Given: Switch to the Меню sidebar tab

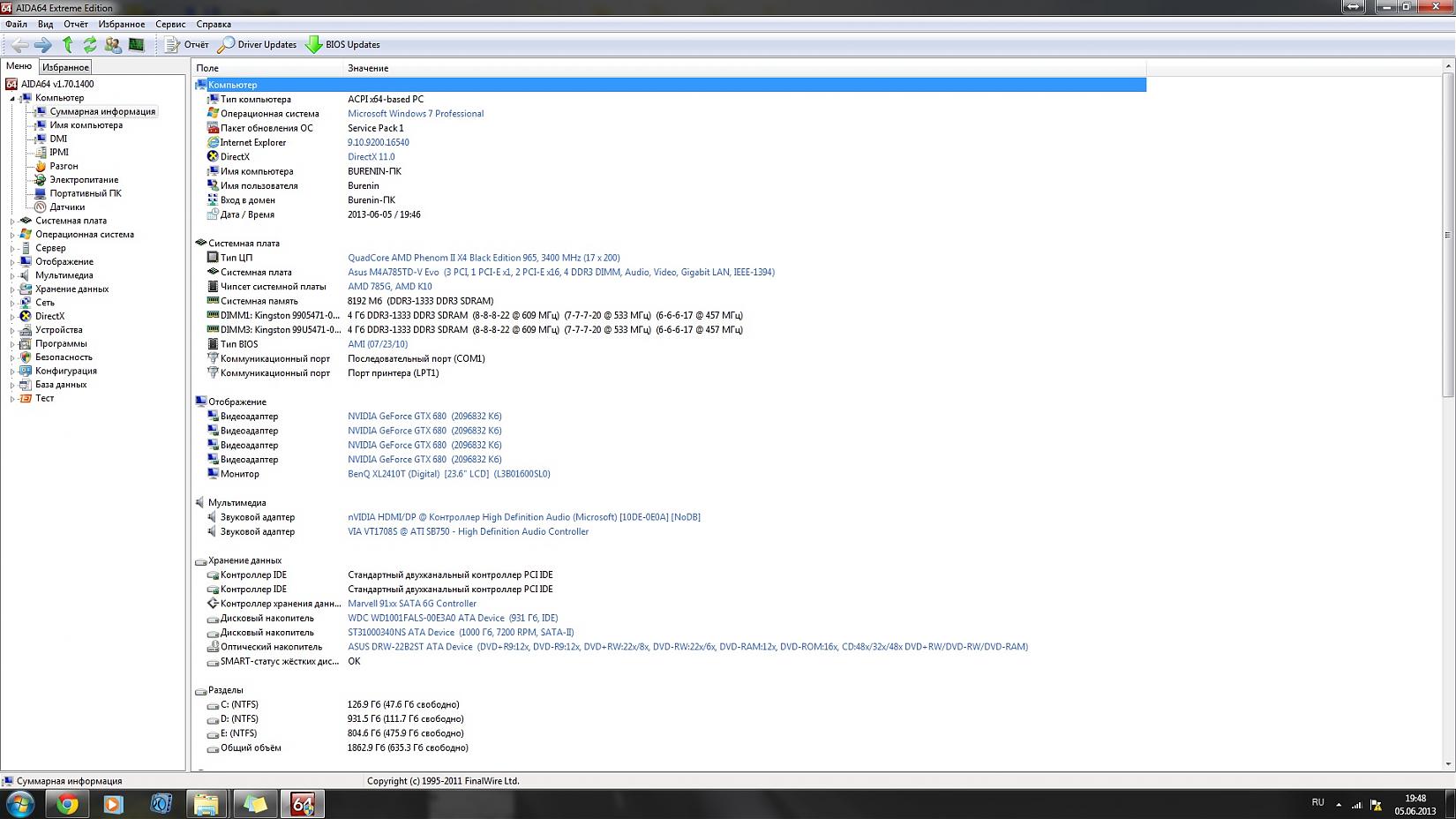Looking at the screenshot, I should [19, 66].
